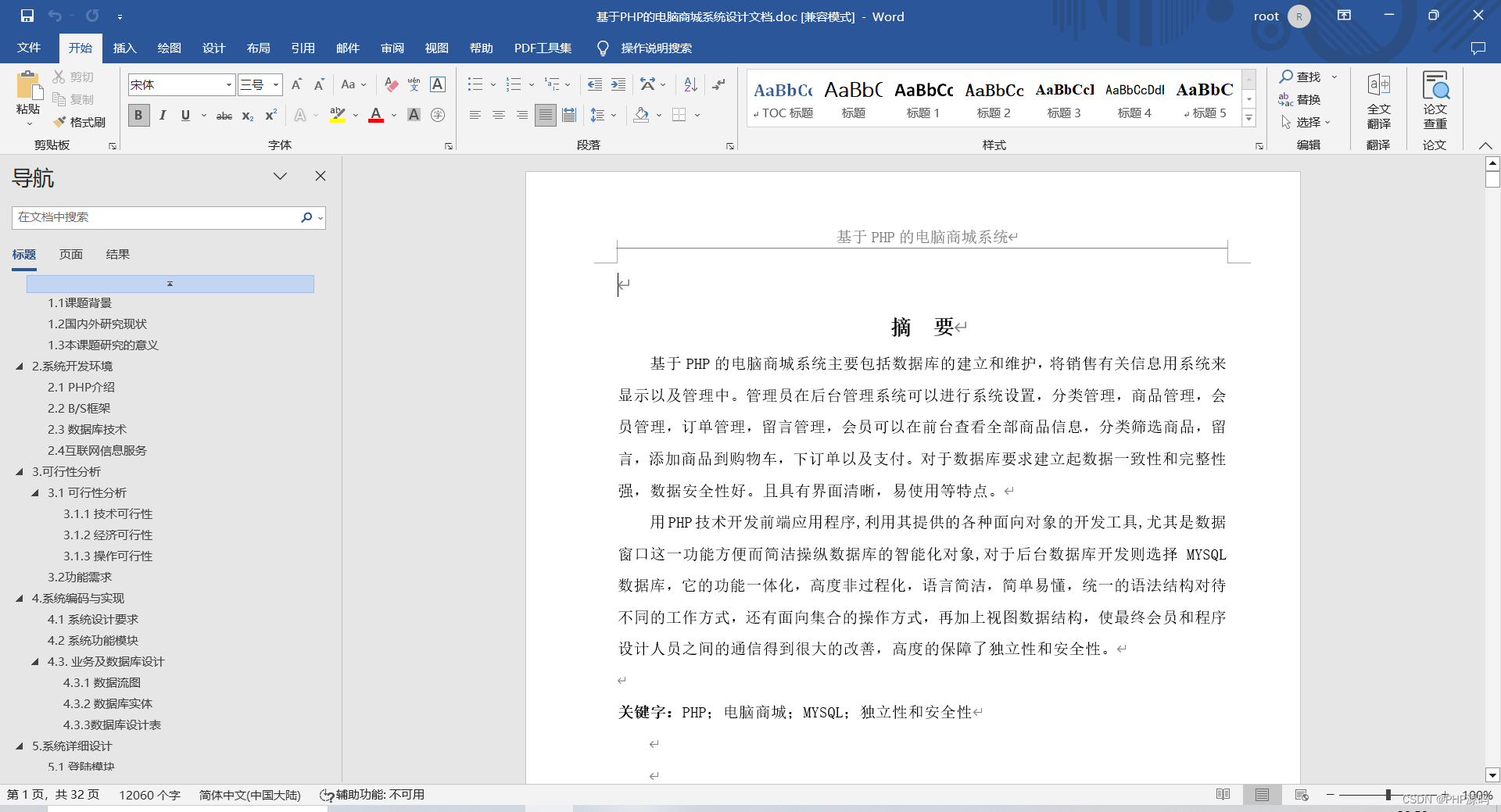Viewport: 1501px width, 812px height.
Task: Click the Find (查找) button
Action: click(x=1301, y=77)
